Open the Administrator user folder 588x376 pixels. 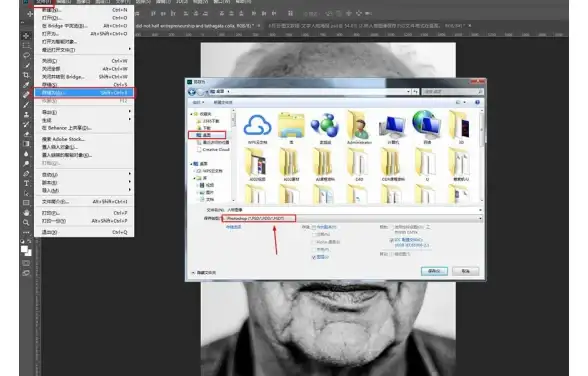click(359, 127)
